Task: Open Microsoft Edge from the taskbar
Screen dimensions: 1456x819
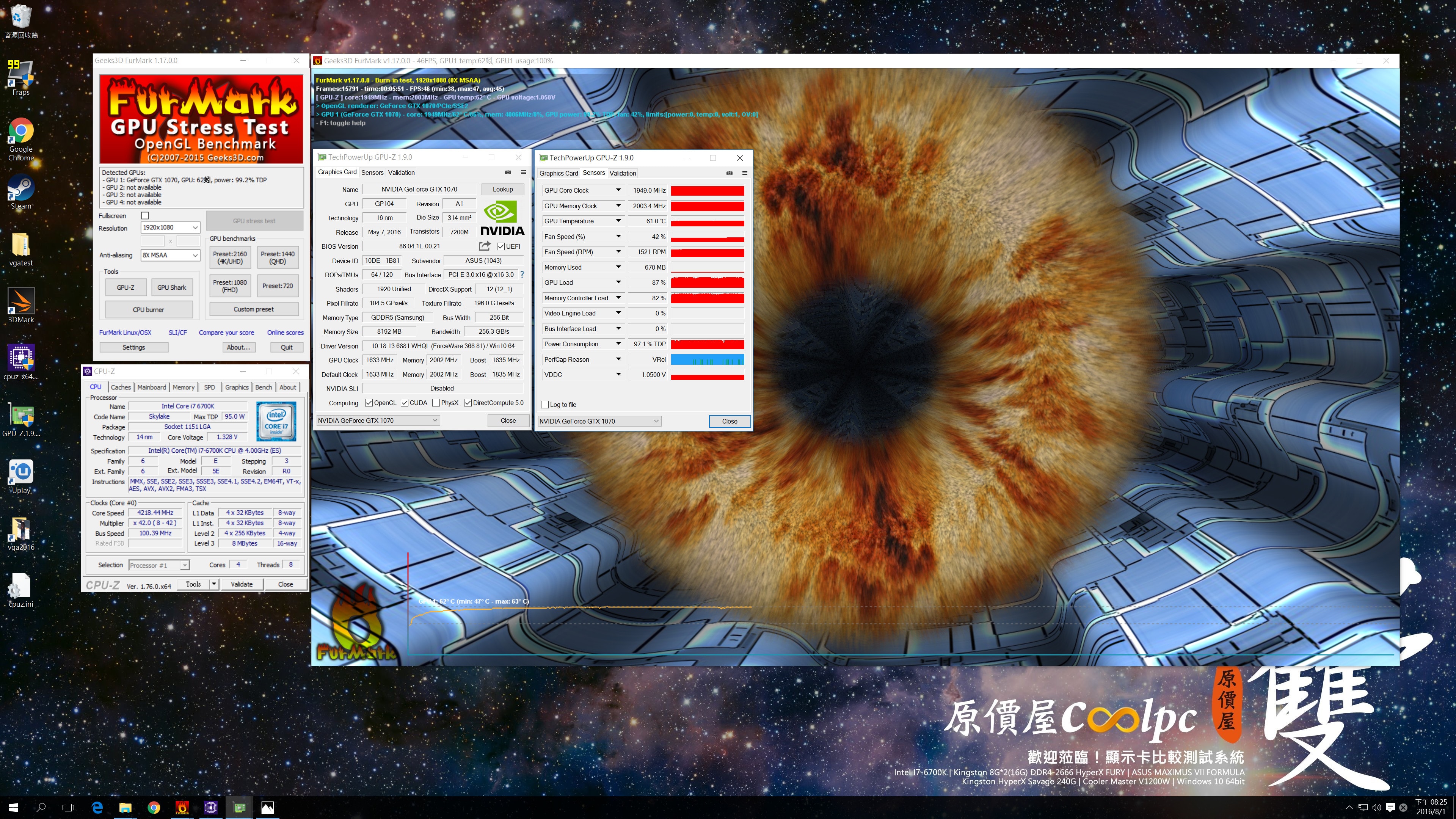Action: tap(97, 807)
